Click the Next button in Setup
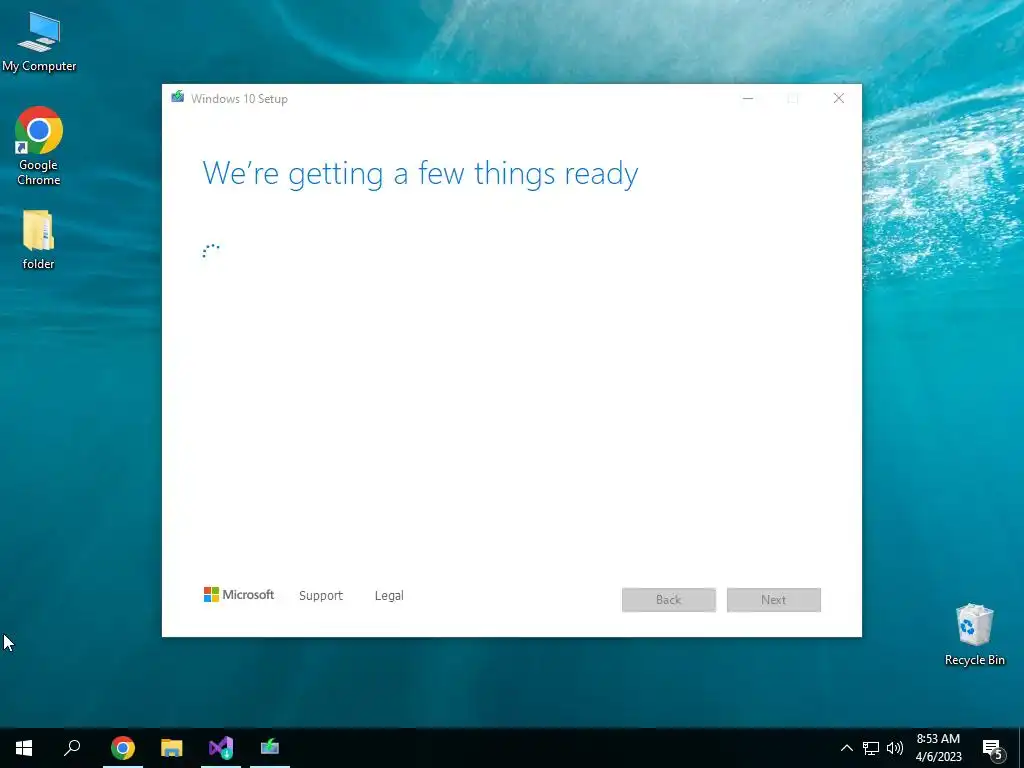This screenshot has width=1024, height=768. pos(774,600)
